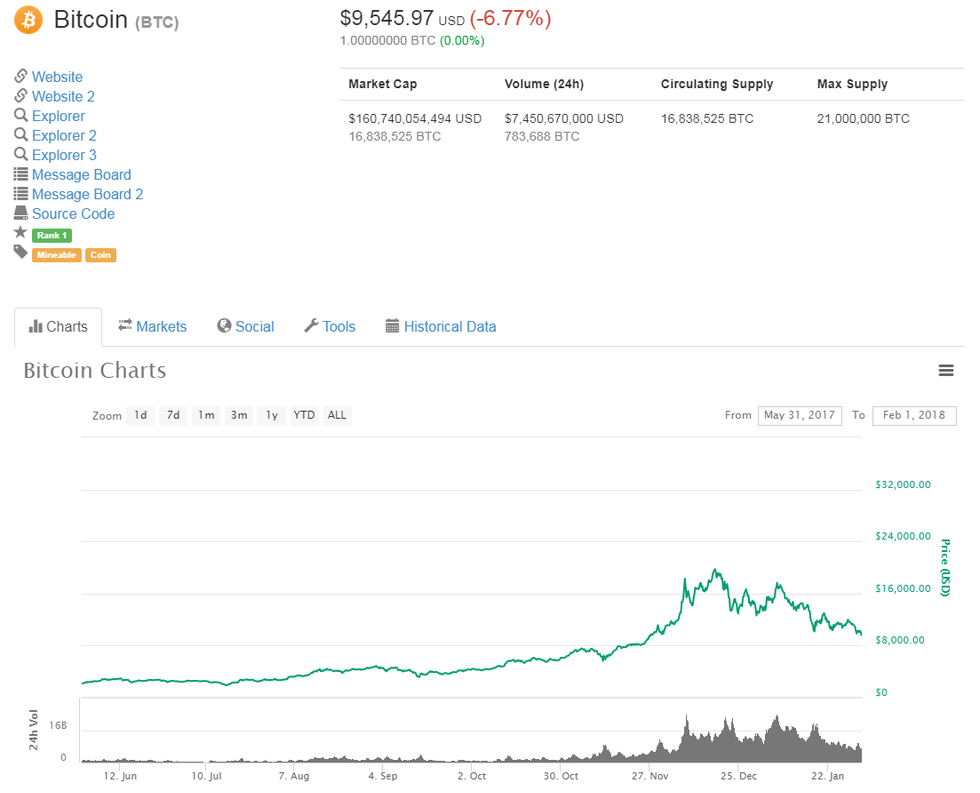Click the drive icon beside Source Code
980x793 pixels.
coord(21,213)
